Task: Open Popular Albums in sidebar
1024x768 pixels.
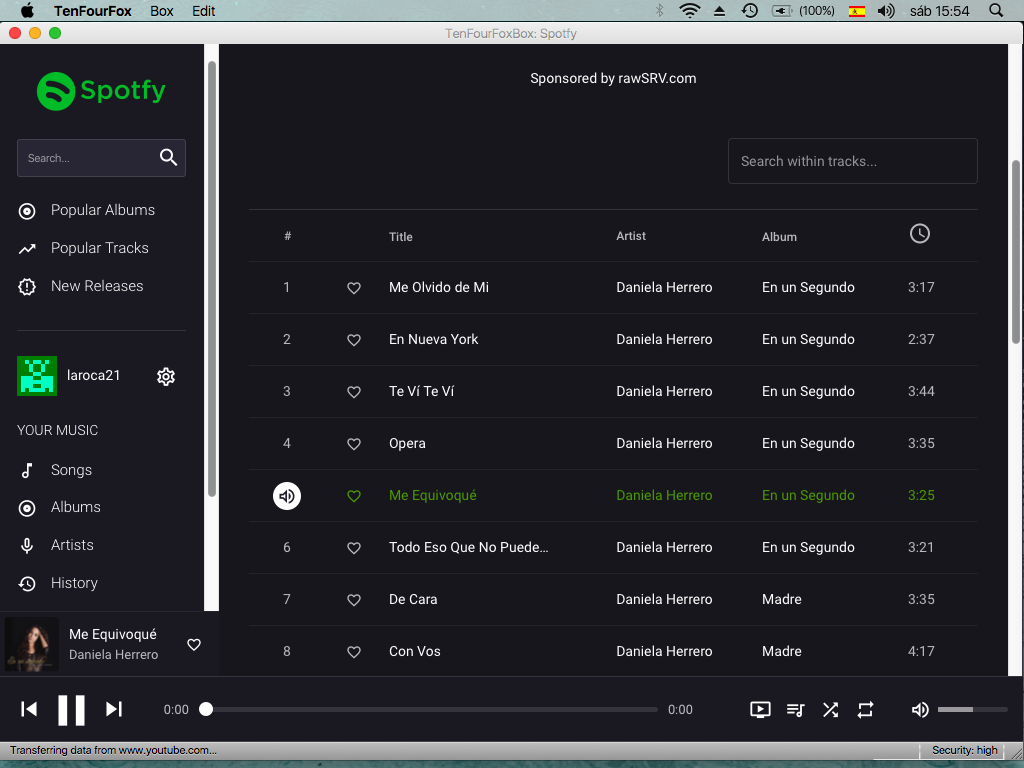Action: coord(103,210)
